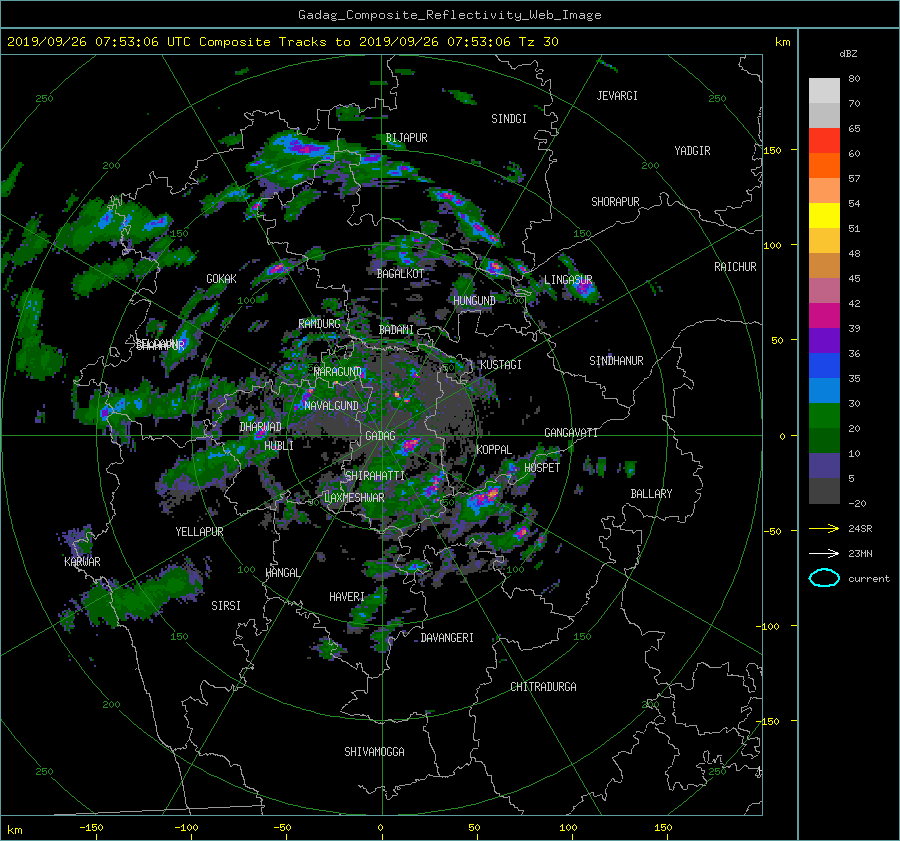
Task: Click the blue 36 dBZ color swatch
Action: pos(824,365)
